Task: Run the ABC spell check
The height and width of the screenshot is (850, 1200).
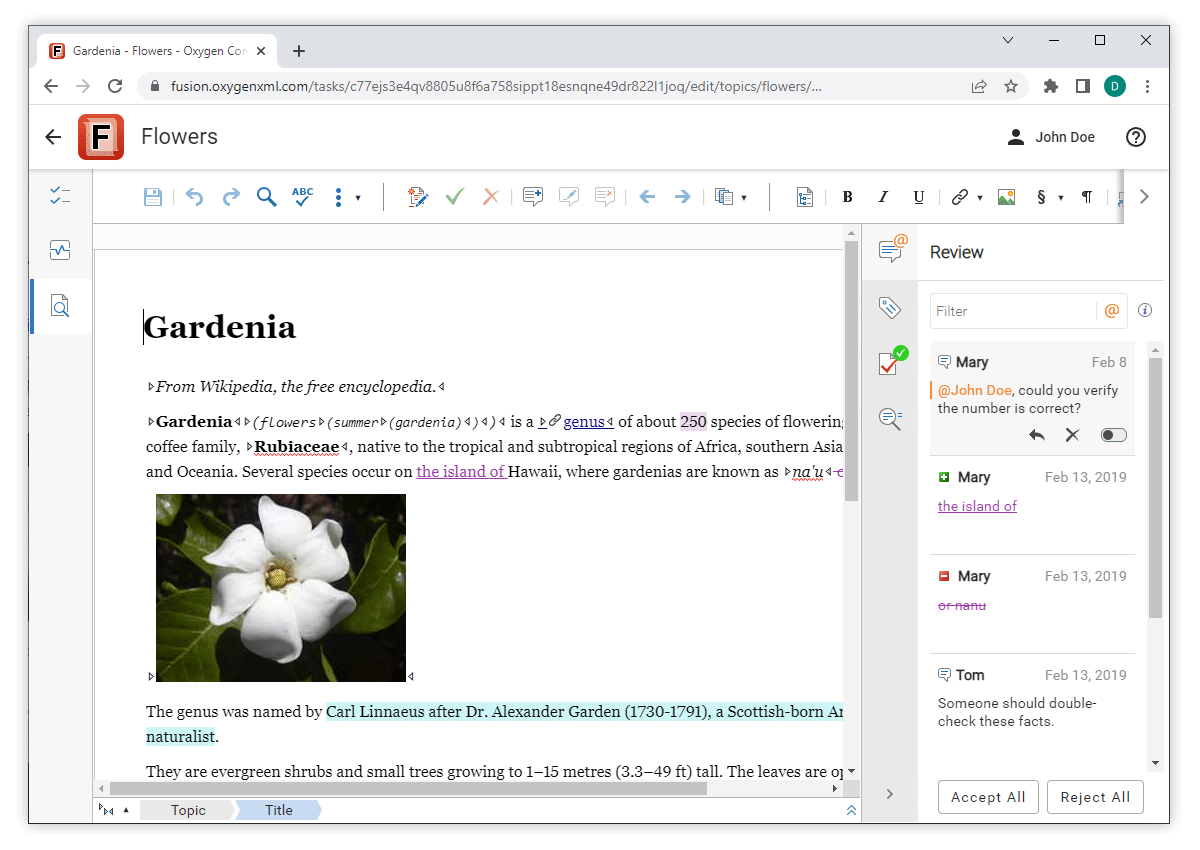Action: (302, 197)
